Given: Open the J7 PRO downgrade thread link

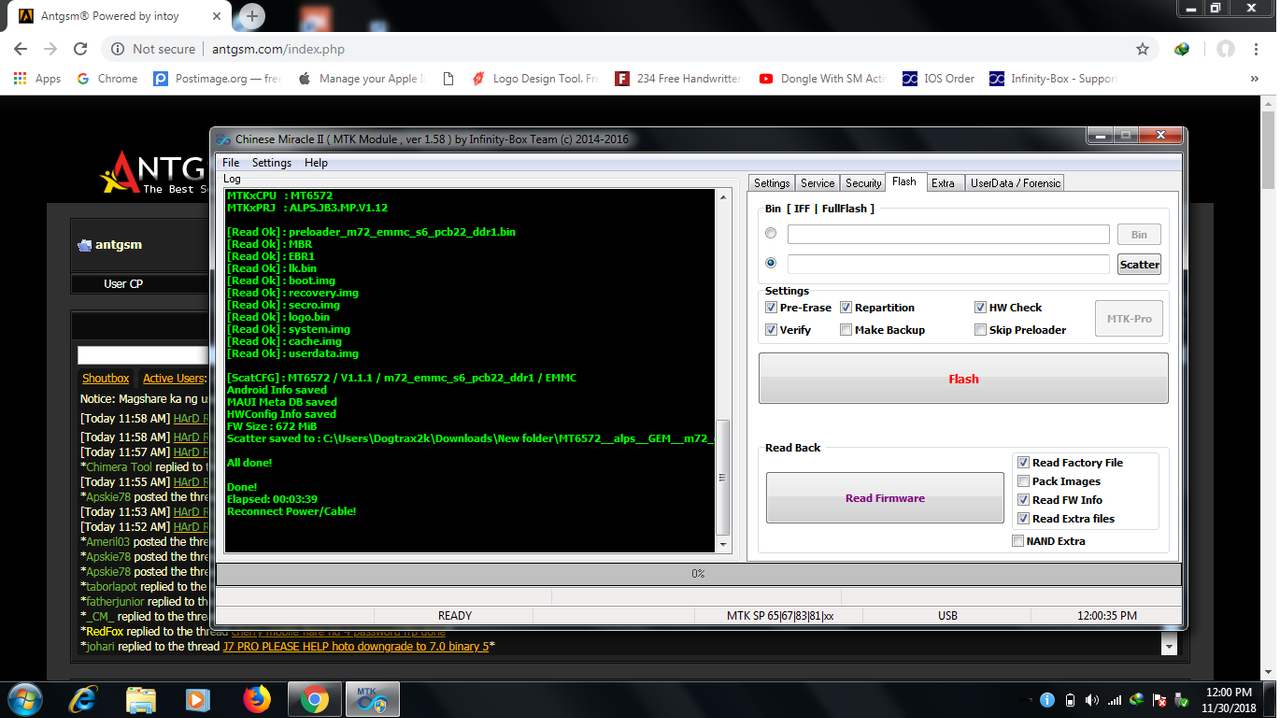Looking at the screenshot, I should click(x=356, y=646).
